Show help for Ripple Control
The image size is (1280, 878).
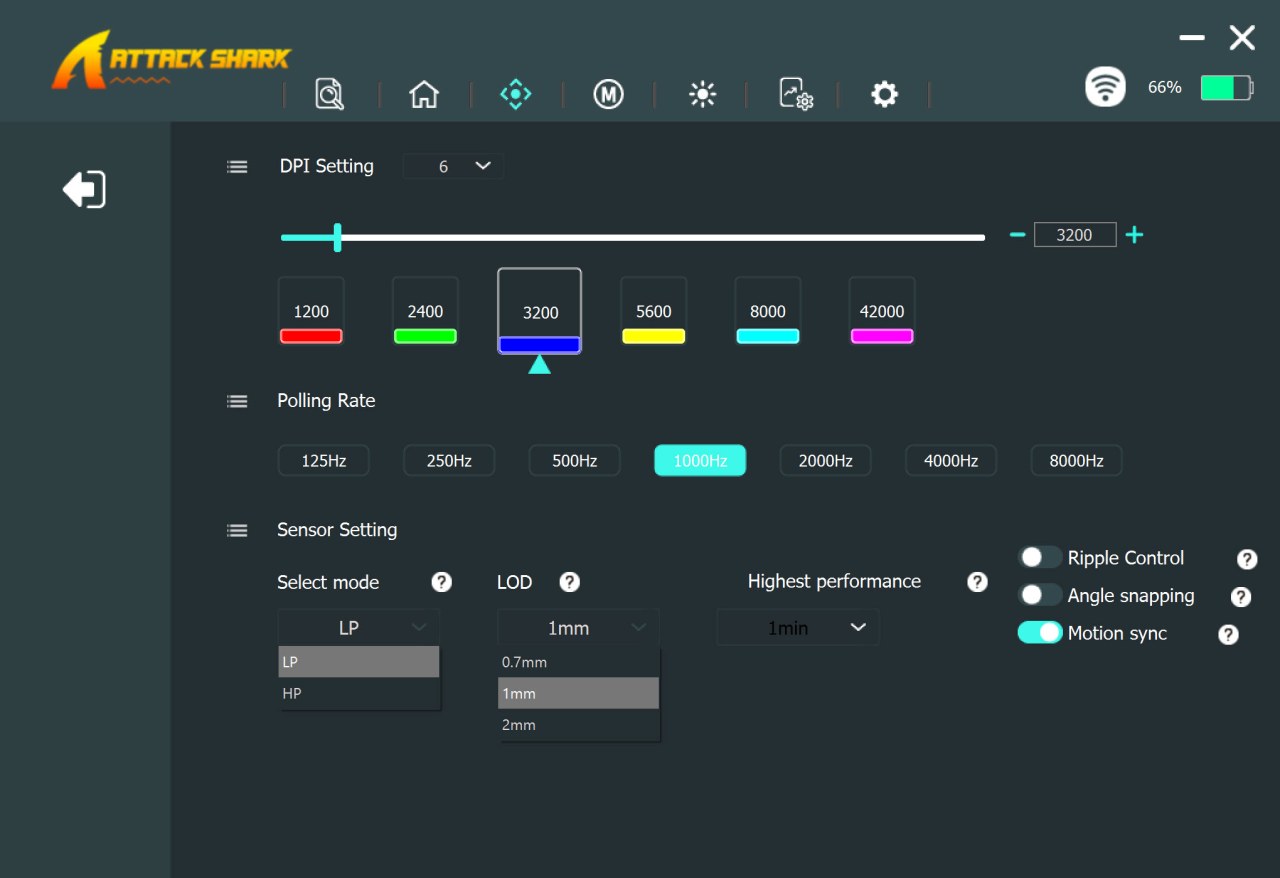coord(1247,559)
